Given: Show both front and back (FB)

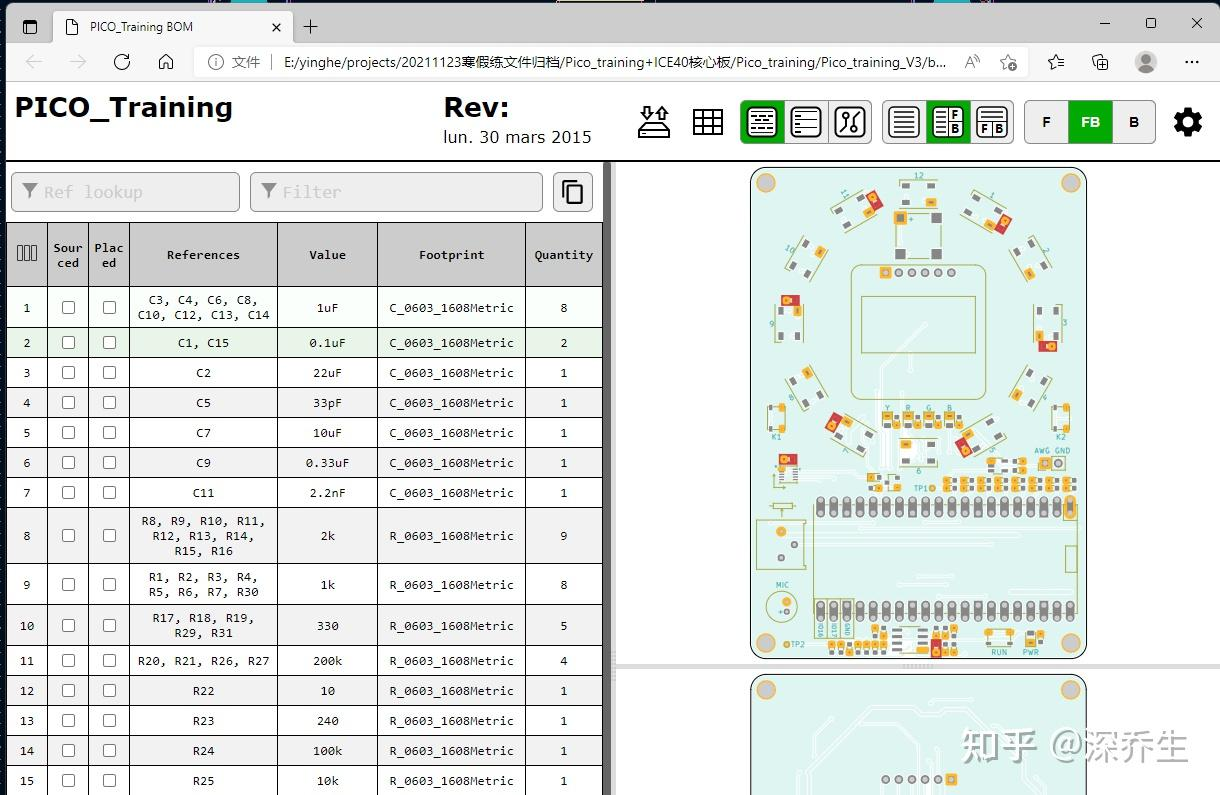Looking at the screenshot, I should [1090, 122].
